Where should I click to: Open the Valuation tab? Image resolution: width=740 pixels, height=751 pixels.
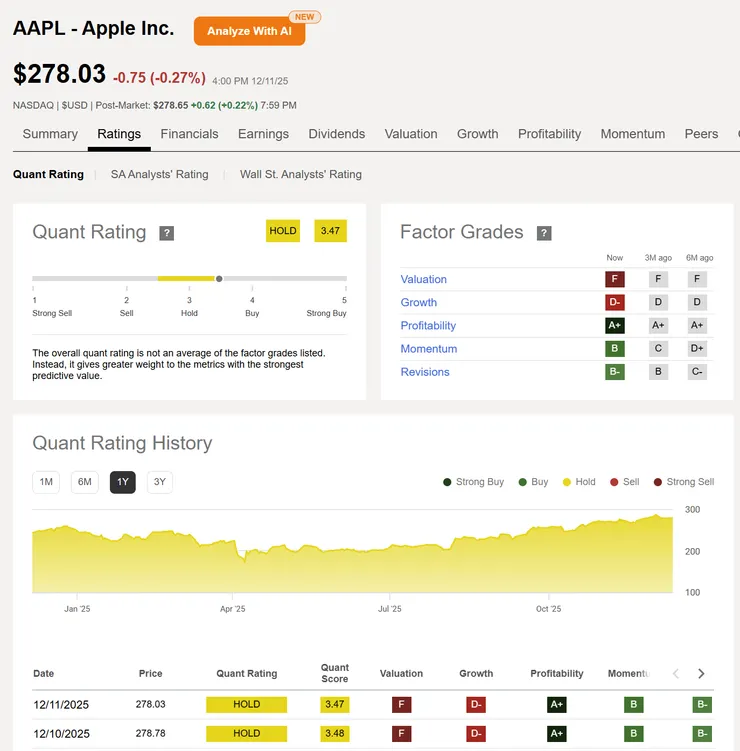[411, 134]
